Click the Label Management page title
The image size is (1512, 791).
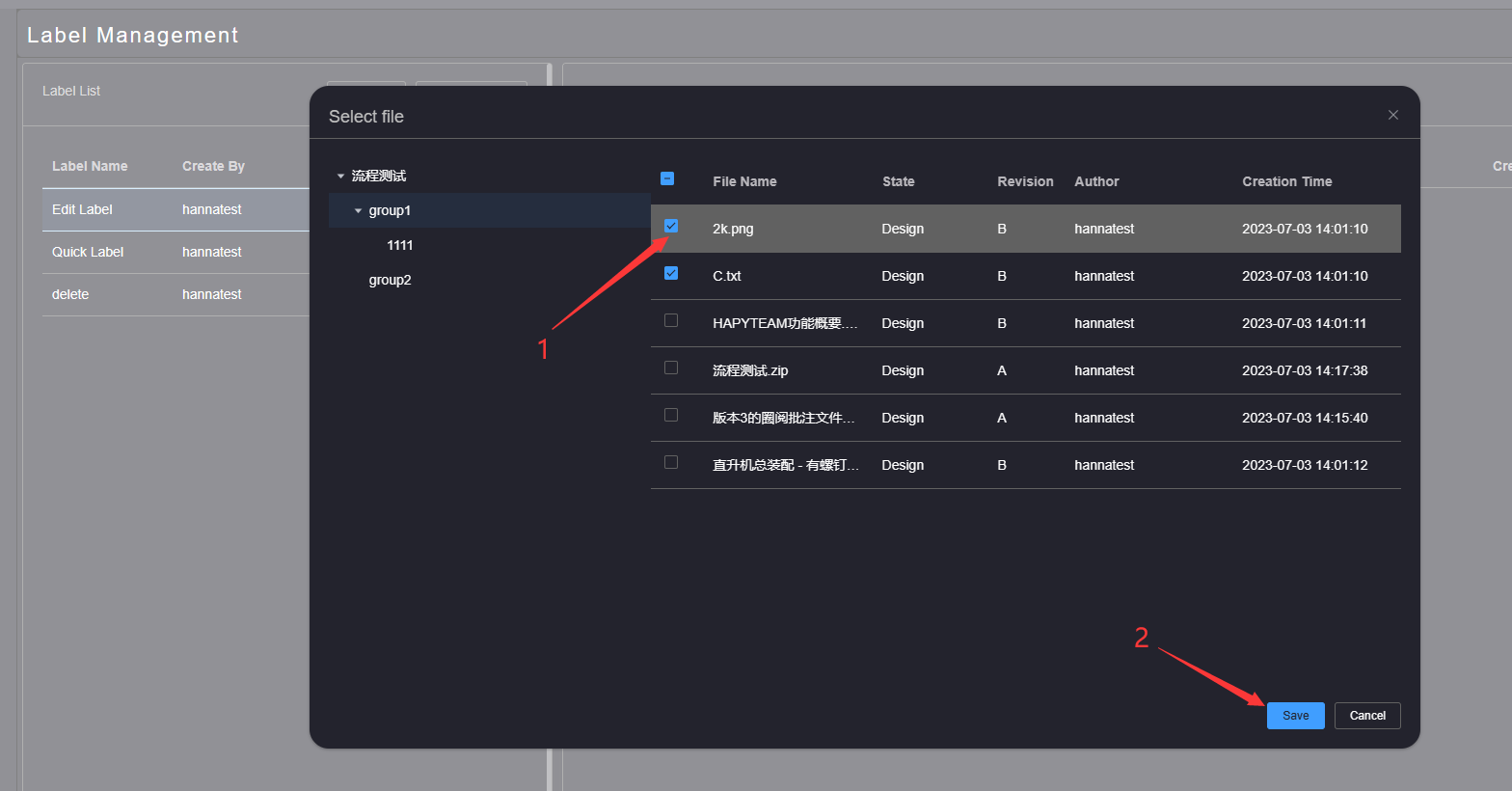[x=133, y=36]
